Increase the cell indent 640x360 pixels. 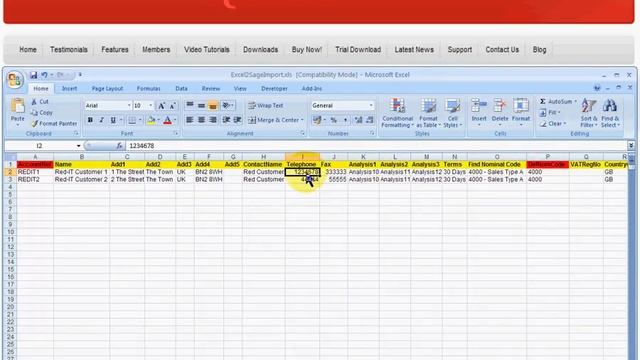pos(238,120)
